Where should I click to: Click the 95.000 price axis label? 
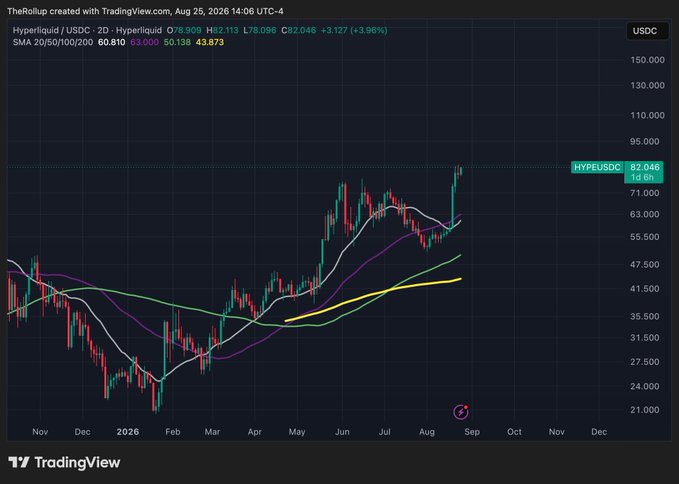(x=645, y=142)
